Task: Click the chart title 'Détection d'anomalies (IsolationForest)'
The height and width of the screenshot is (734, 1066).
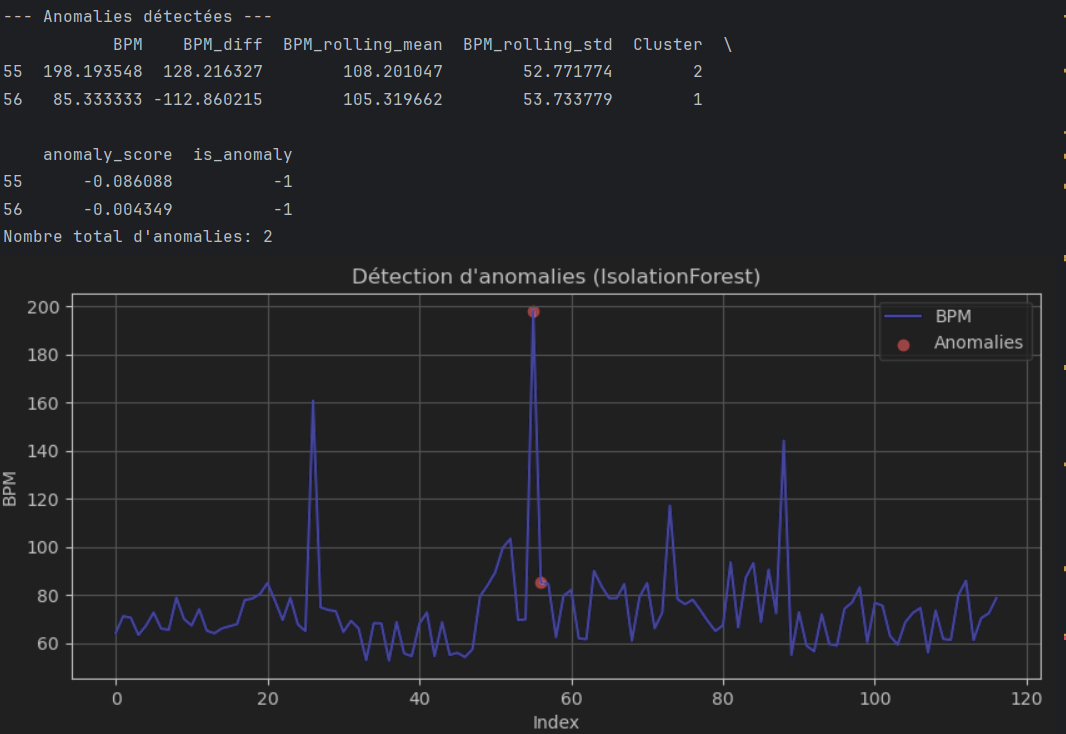Action: pos(556,277)
